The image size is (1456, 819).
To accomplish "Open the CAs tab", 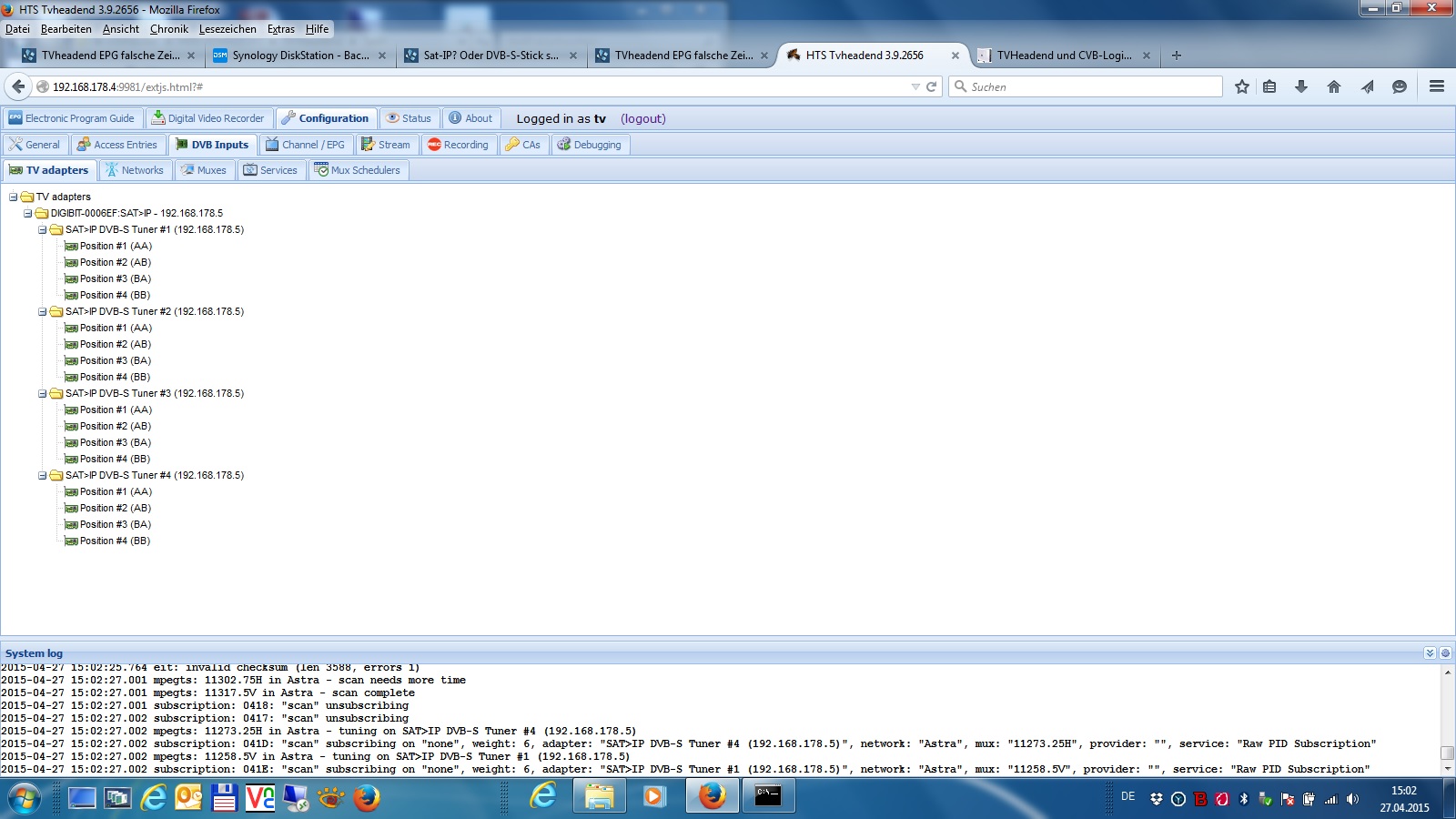I will pos(523,145).
